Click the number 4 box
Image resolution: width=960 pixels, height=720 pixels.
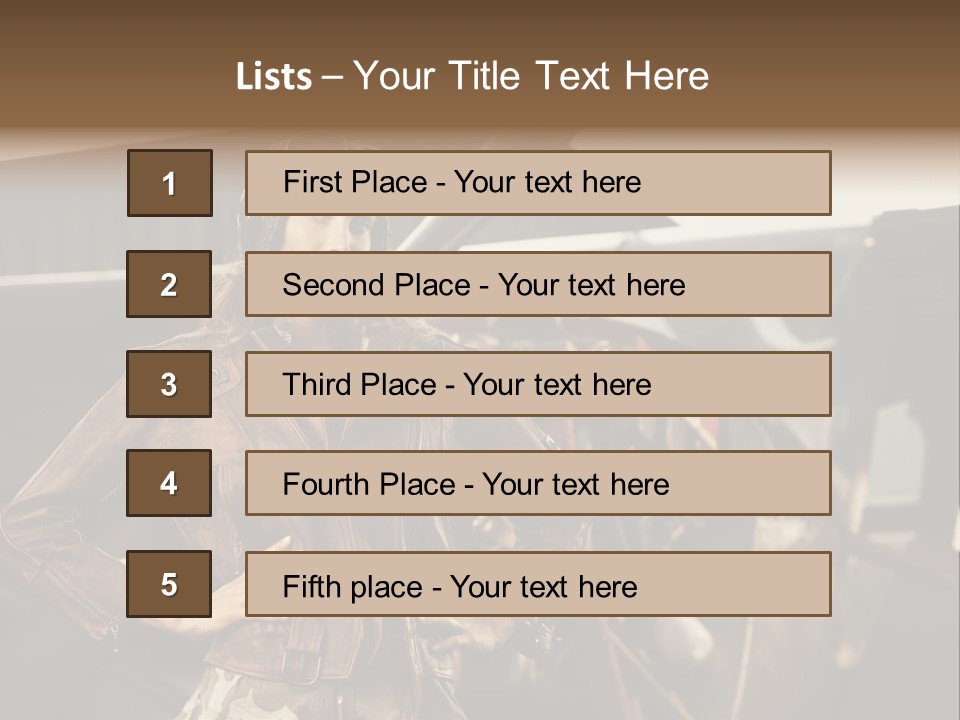[x=169, y=483]
